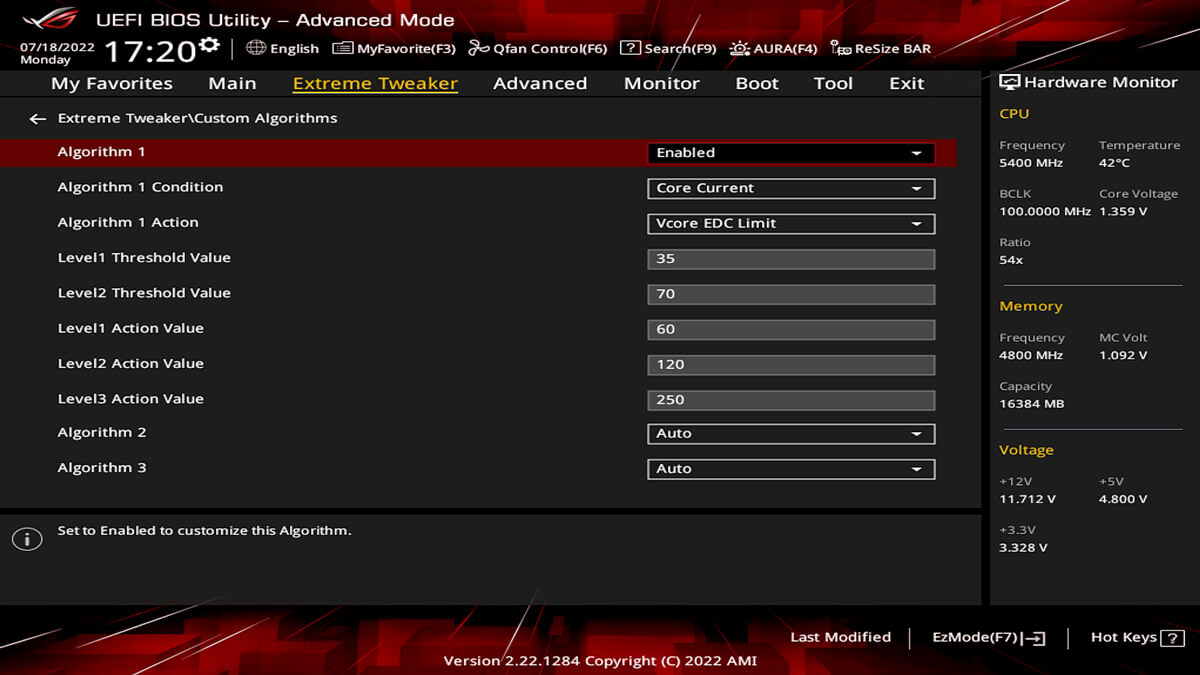Open the Algorithm 3 Auto dropdown
The height and width of the screenshot is (675, 1200).
(790, 469)
